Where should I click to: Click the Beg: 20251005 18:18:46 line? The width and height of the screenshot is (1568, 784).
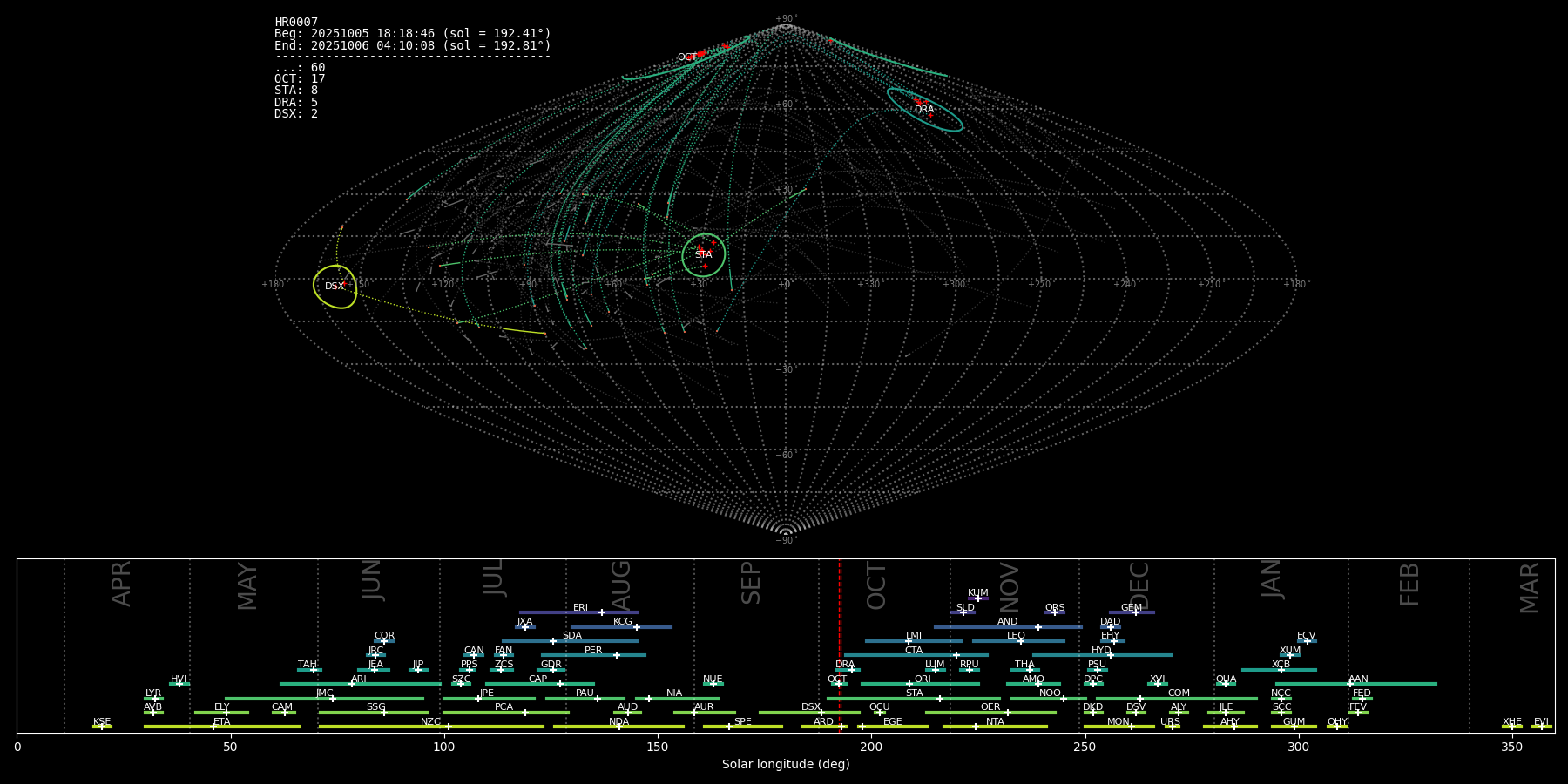[x=413, y=34]
